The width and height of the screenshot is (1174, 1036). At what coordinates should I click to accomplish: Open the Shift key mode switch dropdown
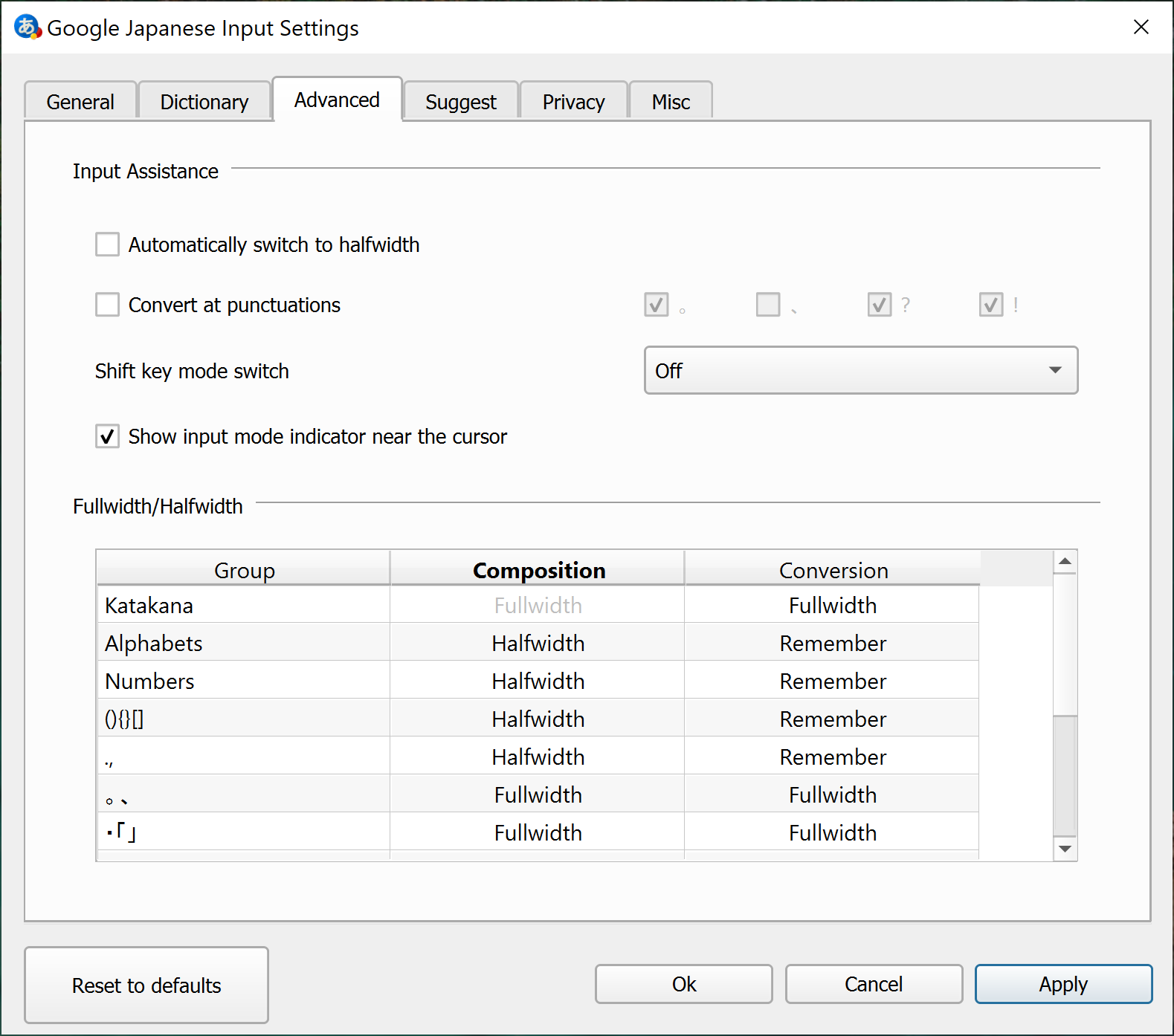861,370
